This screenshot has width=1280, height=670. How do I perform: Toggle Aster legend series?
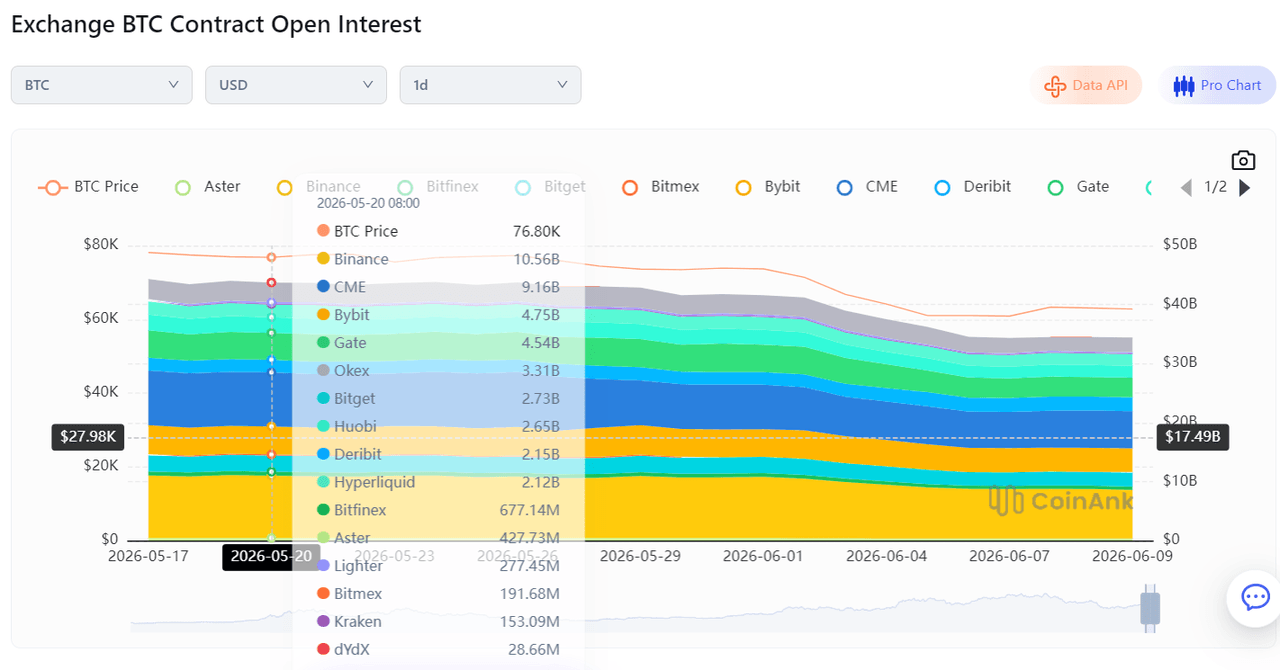[x=208, y=187]
